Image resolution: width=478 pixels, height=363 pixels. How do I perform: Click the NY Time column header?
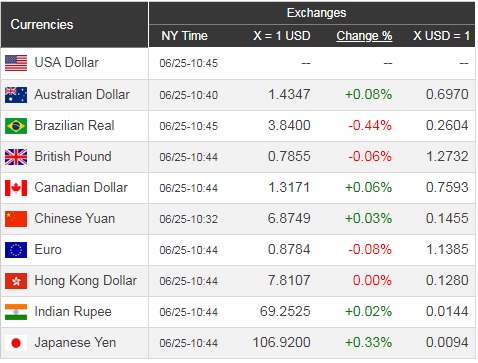184,36
